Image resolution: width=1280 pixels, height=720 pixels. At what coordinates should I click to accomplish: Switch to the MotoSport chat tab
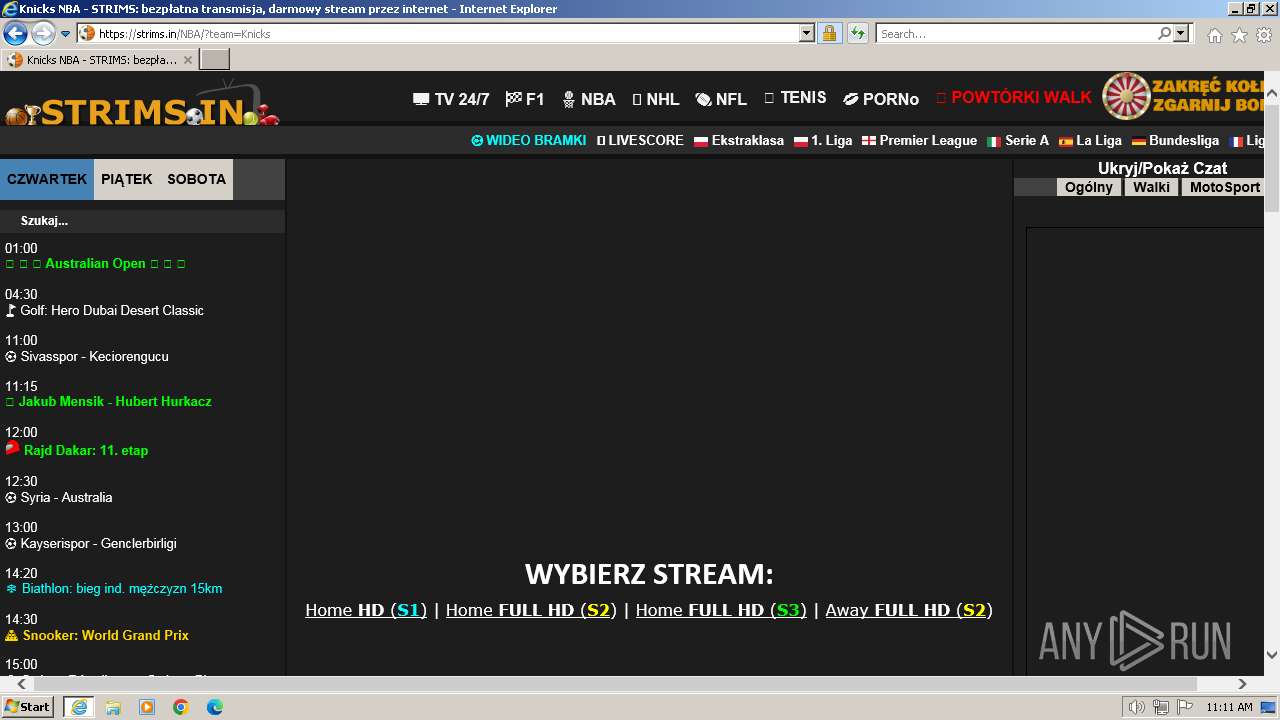1225,187
